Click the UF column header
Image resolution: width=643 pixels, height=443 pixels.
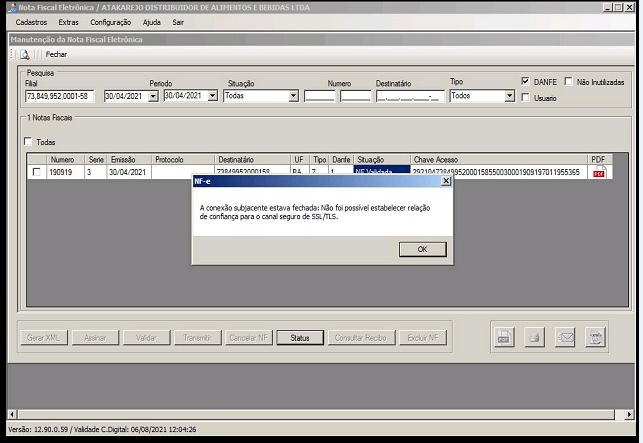(x=299, y=160)
